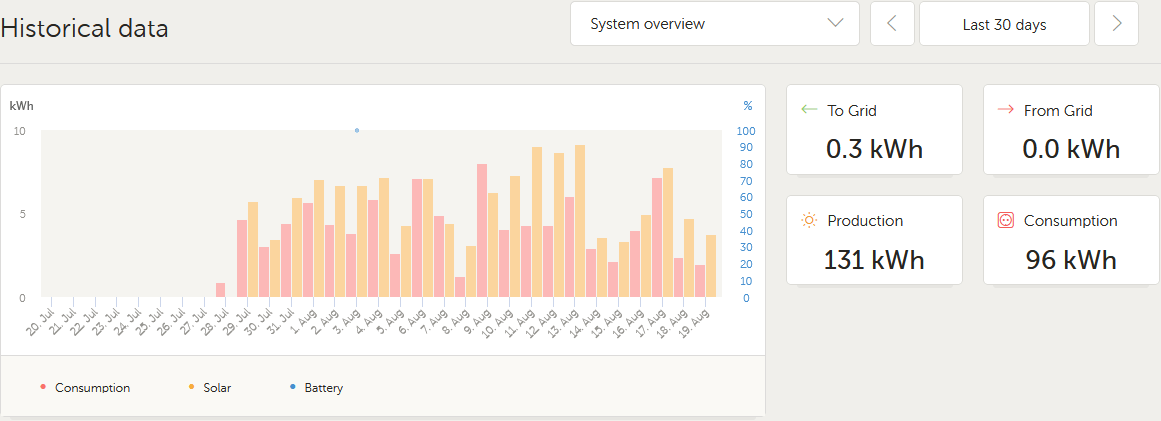
Task: Open the Production 131 kWh card
Action: click(874, 240)
